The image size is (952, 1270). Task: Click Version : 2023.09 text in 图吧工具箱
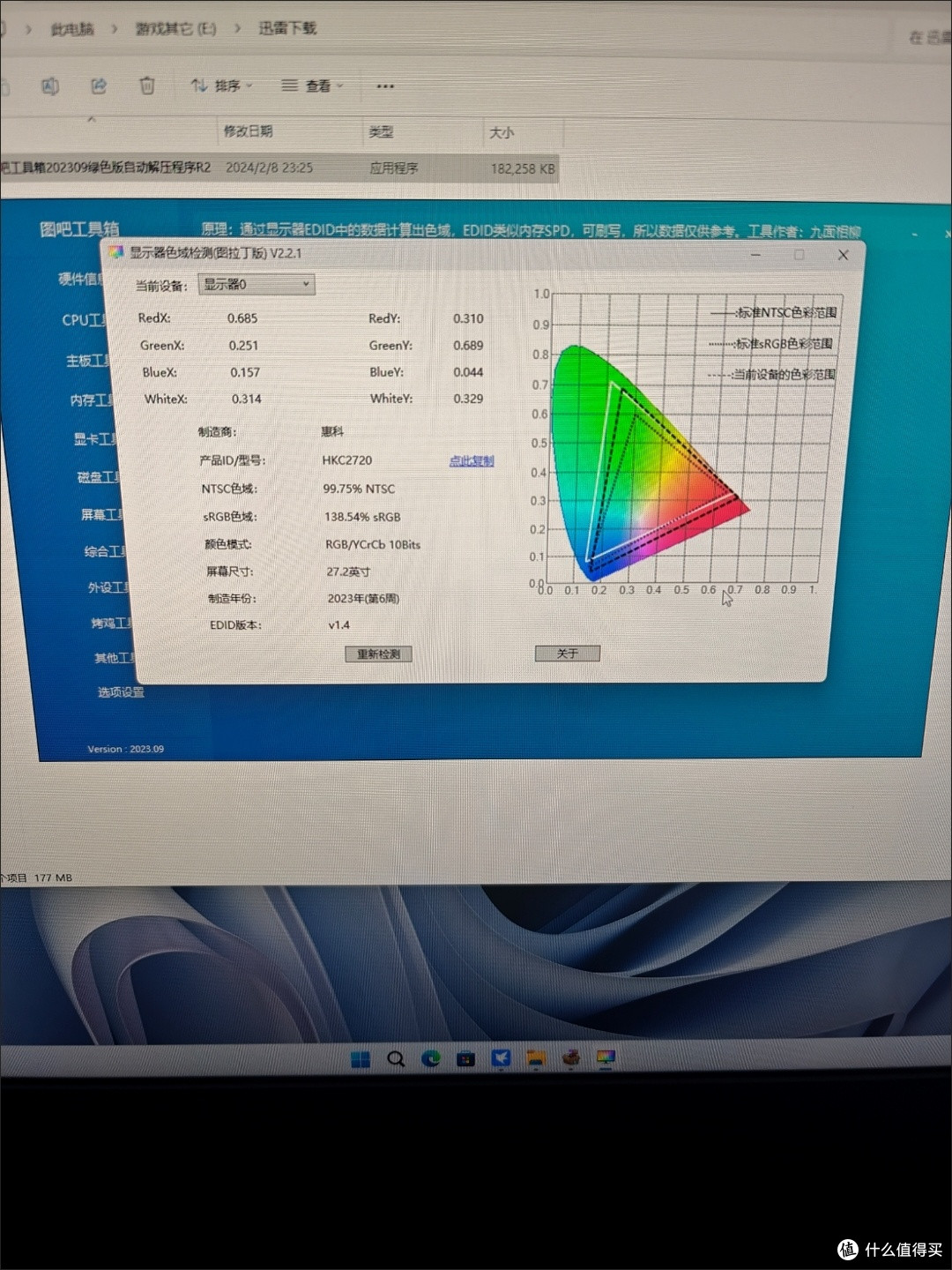tap(125, 749)
